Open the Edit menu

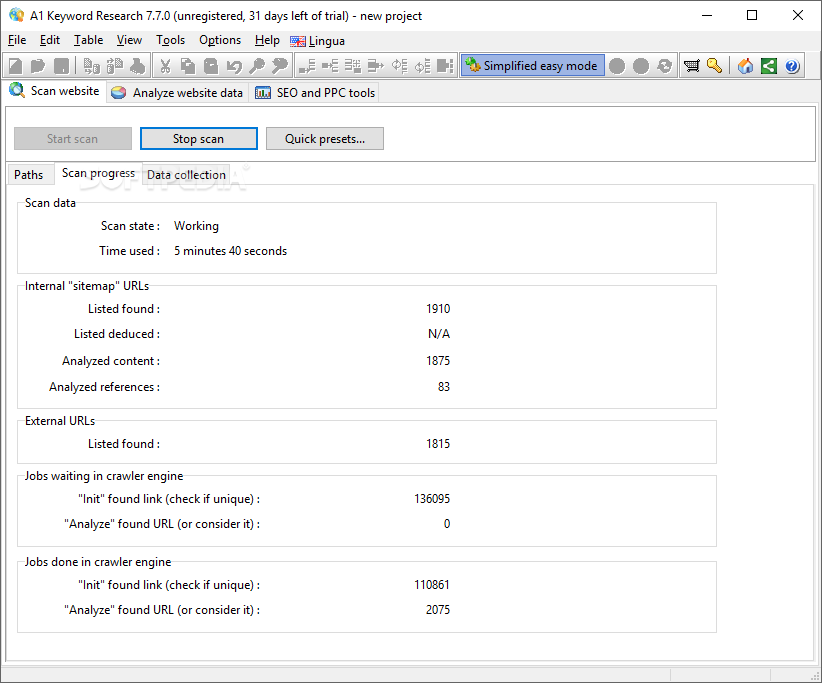point(50,40)
